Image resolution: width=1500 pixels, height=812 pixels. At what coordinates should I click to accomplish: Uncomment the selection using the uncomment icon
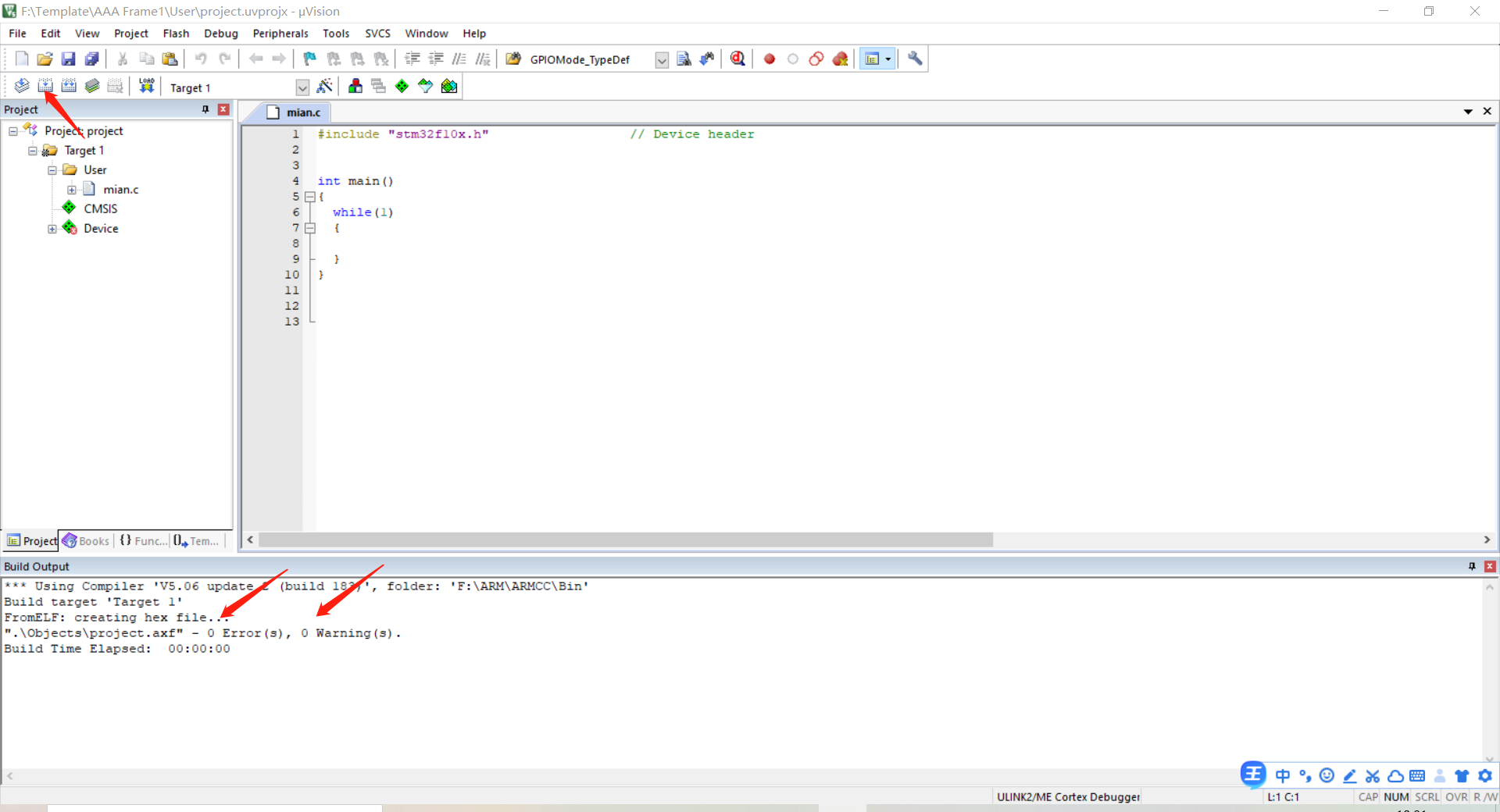click(483, 59)
